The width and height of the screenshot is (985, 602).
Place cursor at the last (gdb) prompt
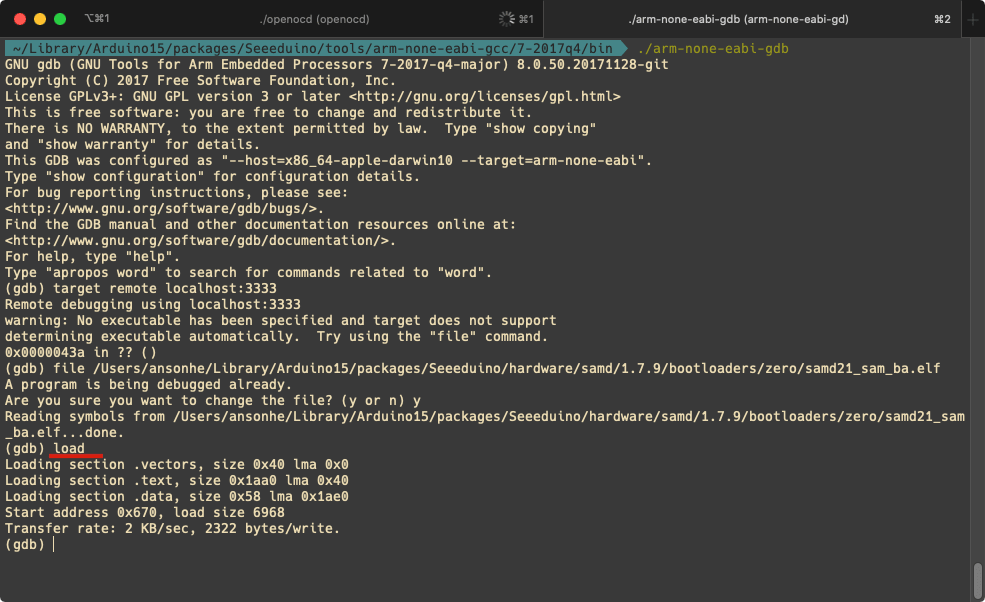55,544
